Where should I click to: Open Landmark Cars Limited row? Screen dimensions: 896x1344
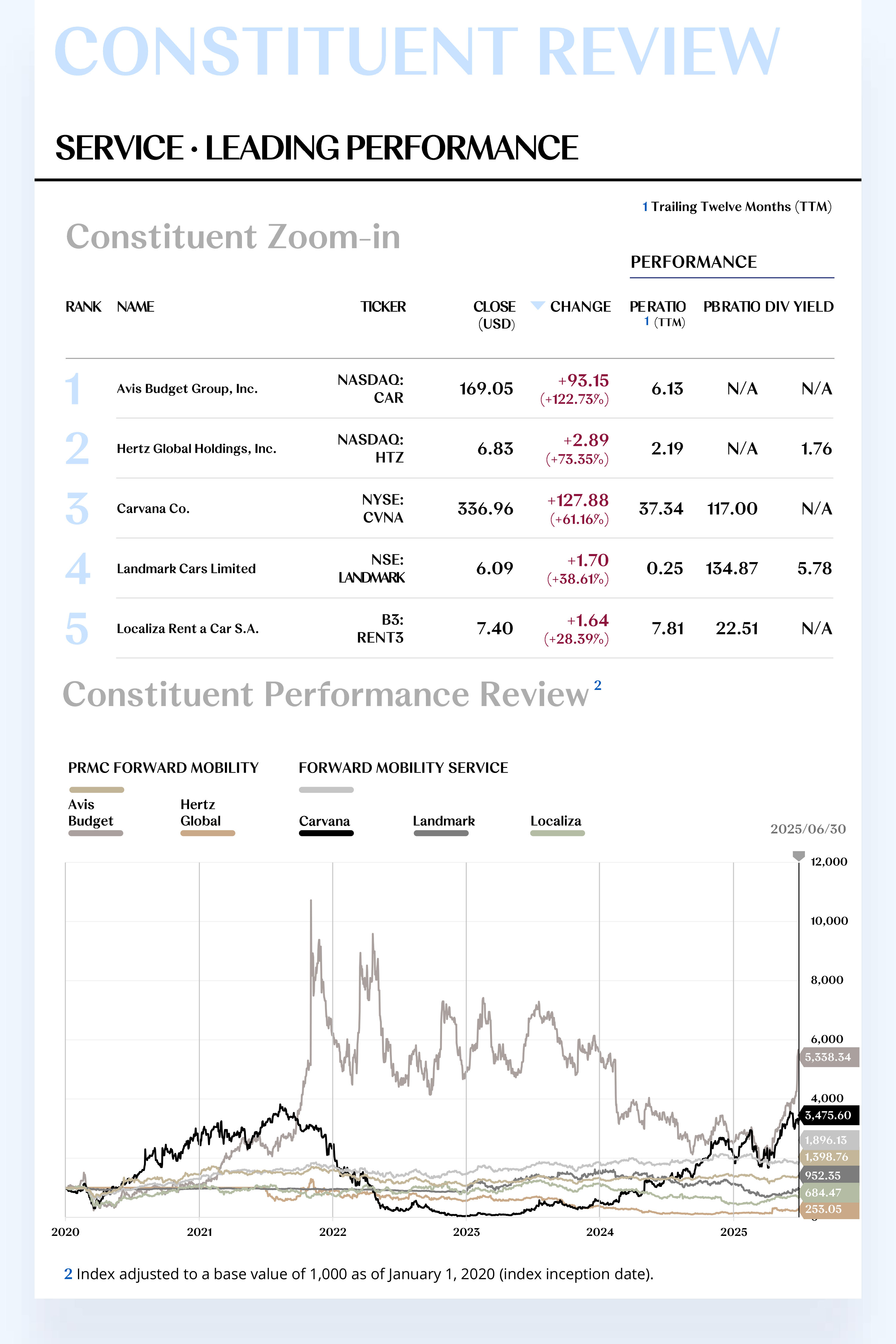[x=449, y=569]
